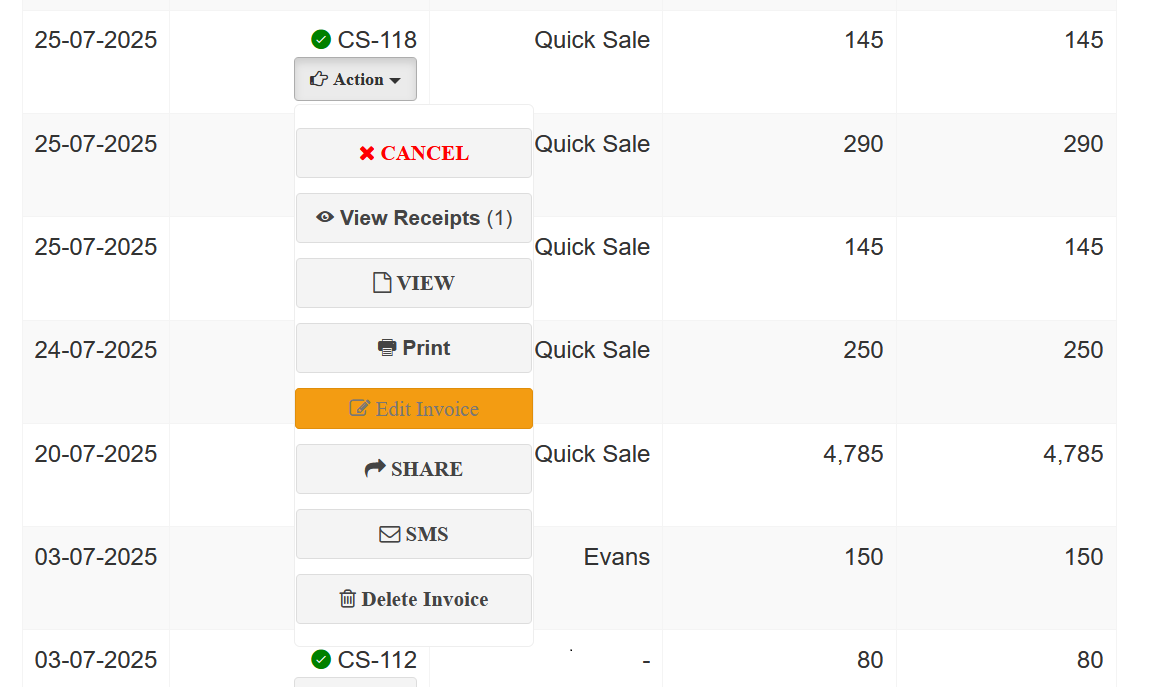1165x687 pixels.
Task: Click the CS-118 invoice number
Action: coord(377,40)
